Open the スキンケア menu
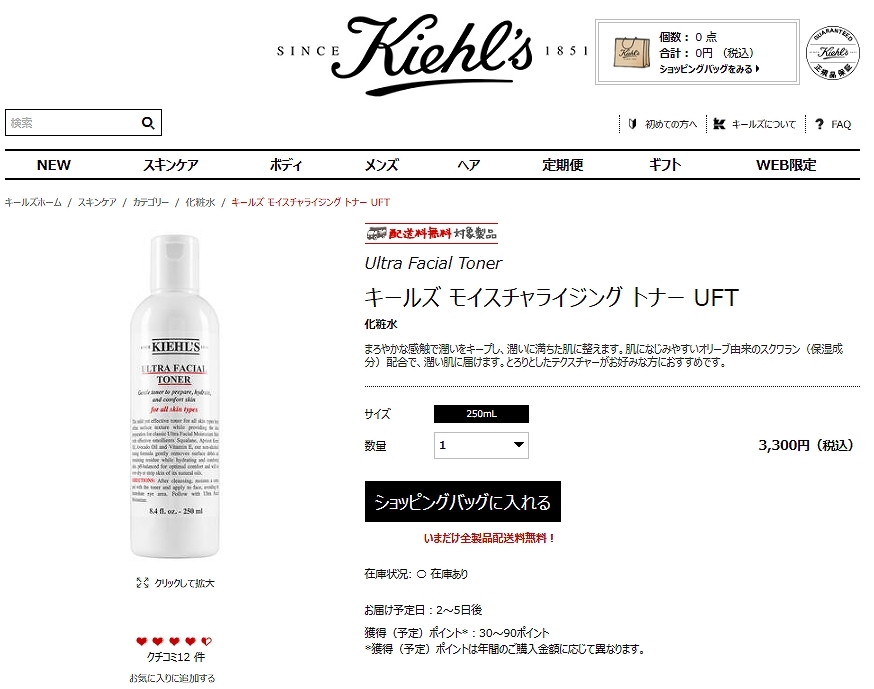This screenshot has height=689, width=874. pyautogui.click(x=171, y=165)
